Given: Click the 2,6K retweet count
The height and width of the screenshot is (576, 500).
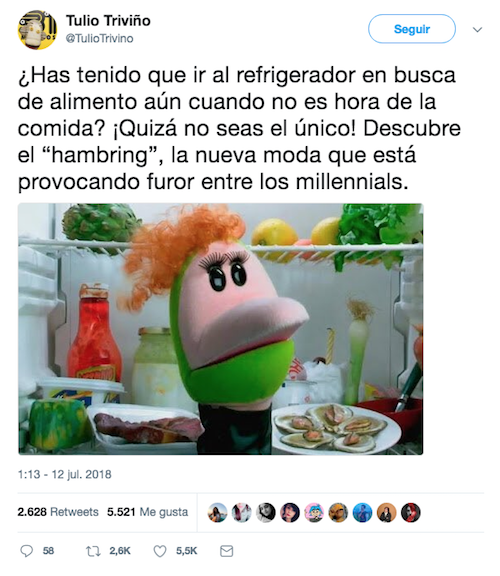Looking at the screenshot, I should pos(120,551).
